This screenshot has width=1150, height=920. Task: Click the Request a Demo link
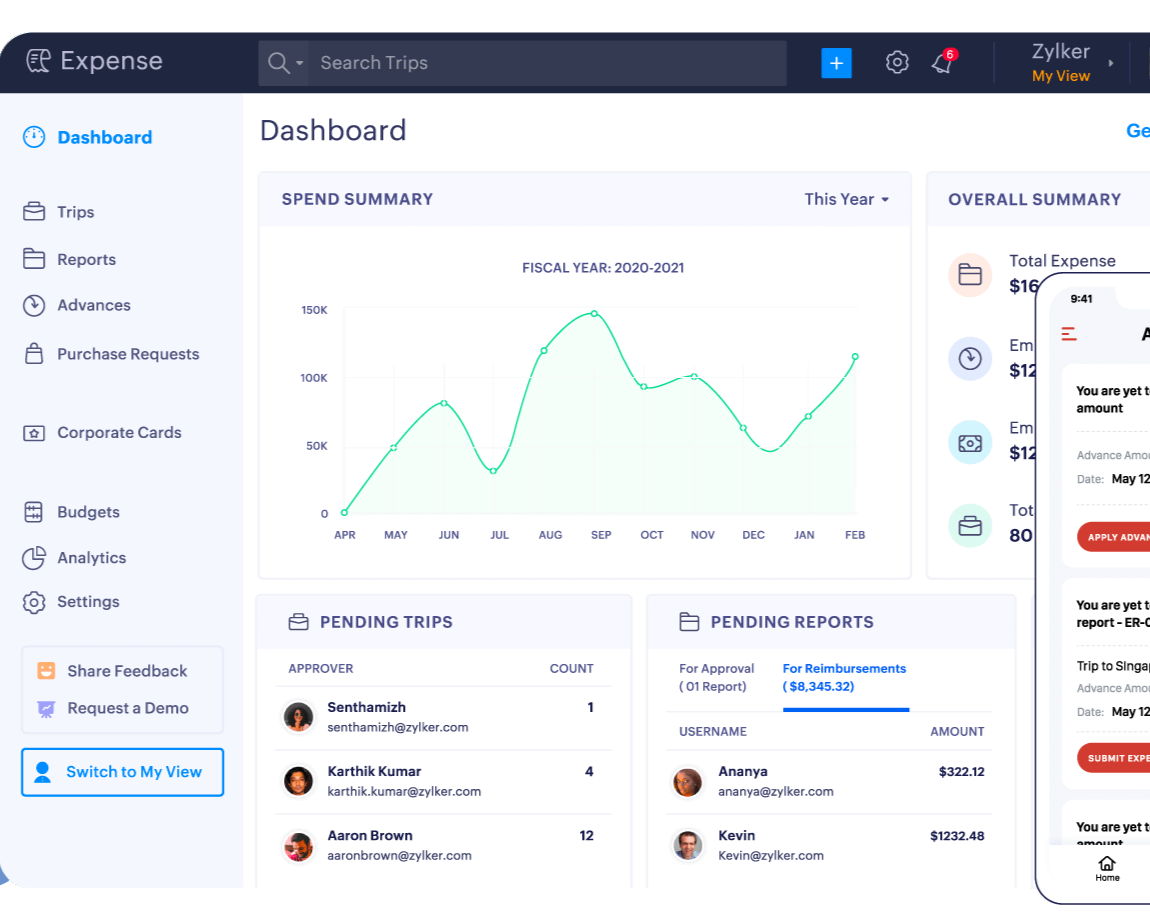127,708
